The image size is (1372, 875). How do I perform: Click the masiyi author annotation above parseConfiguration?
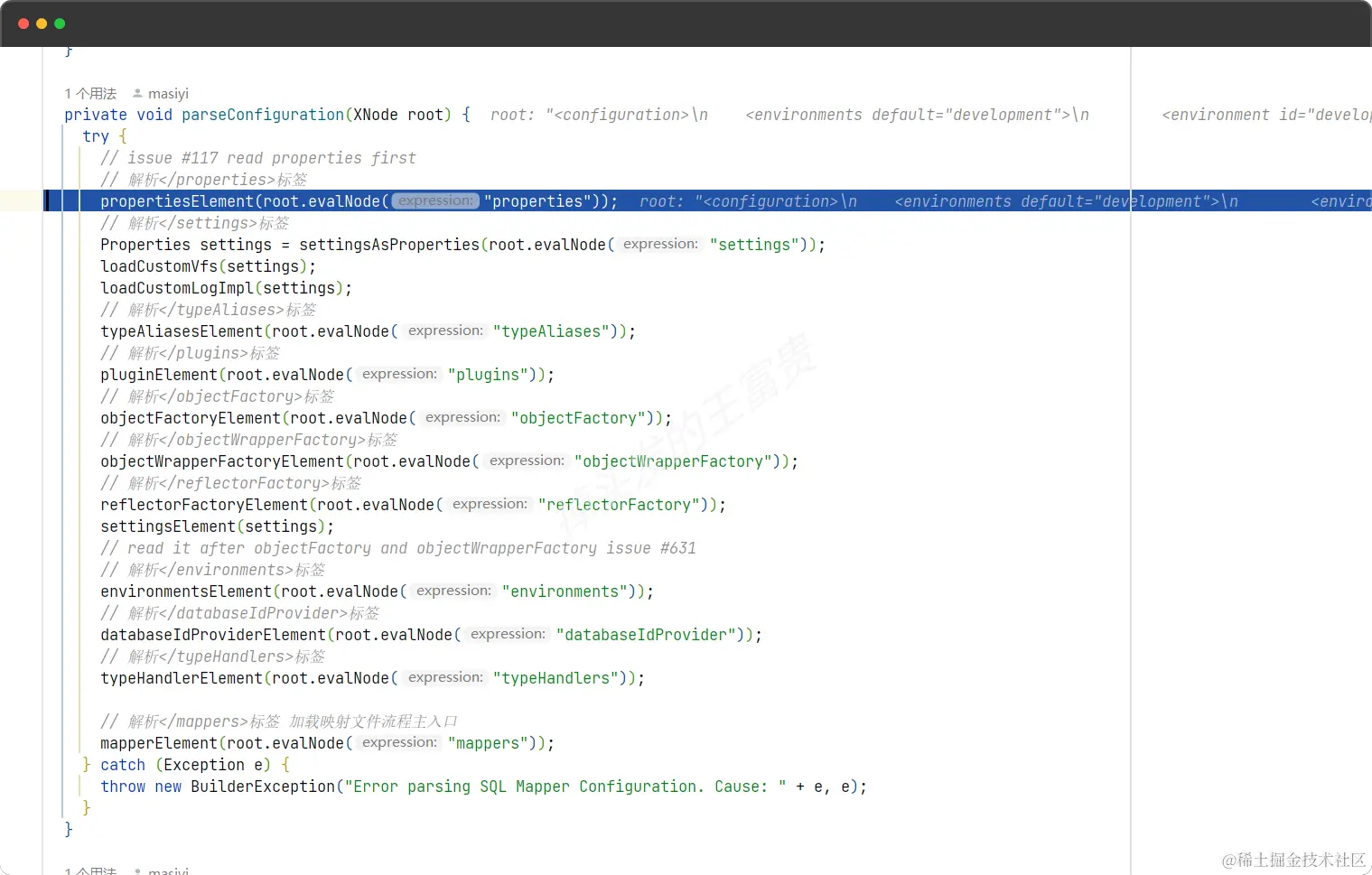(x=168, y=93)
